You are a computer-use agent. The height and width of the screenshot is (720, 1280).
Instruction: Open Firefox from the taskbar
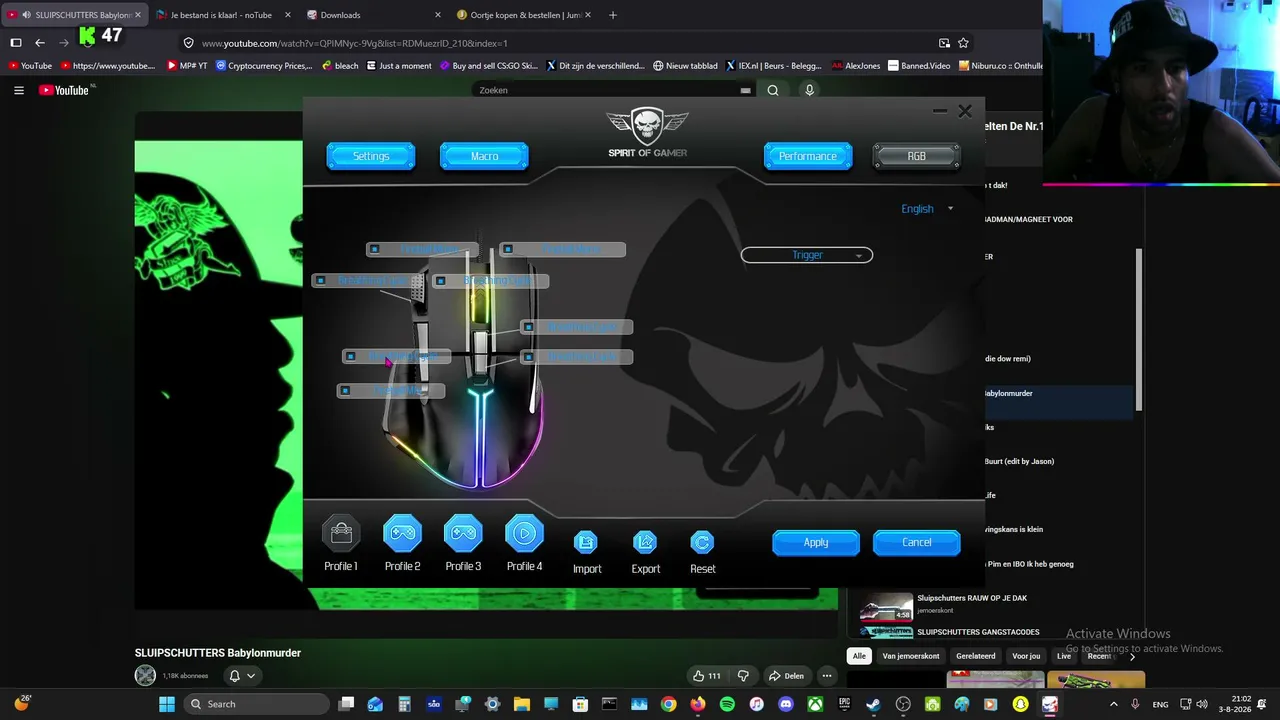tap(698, 704)
